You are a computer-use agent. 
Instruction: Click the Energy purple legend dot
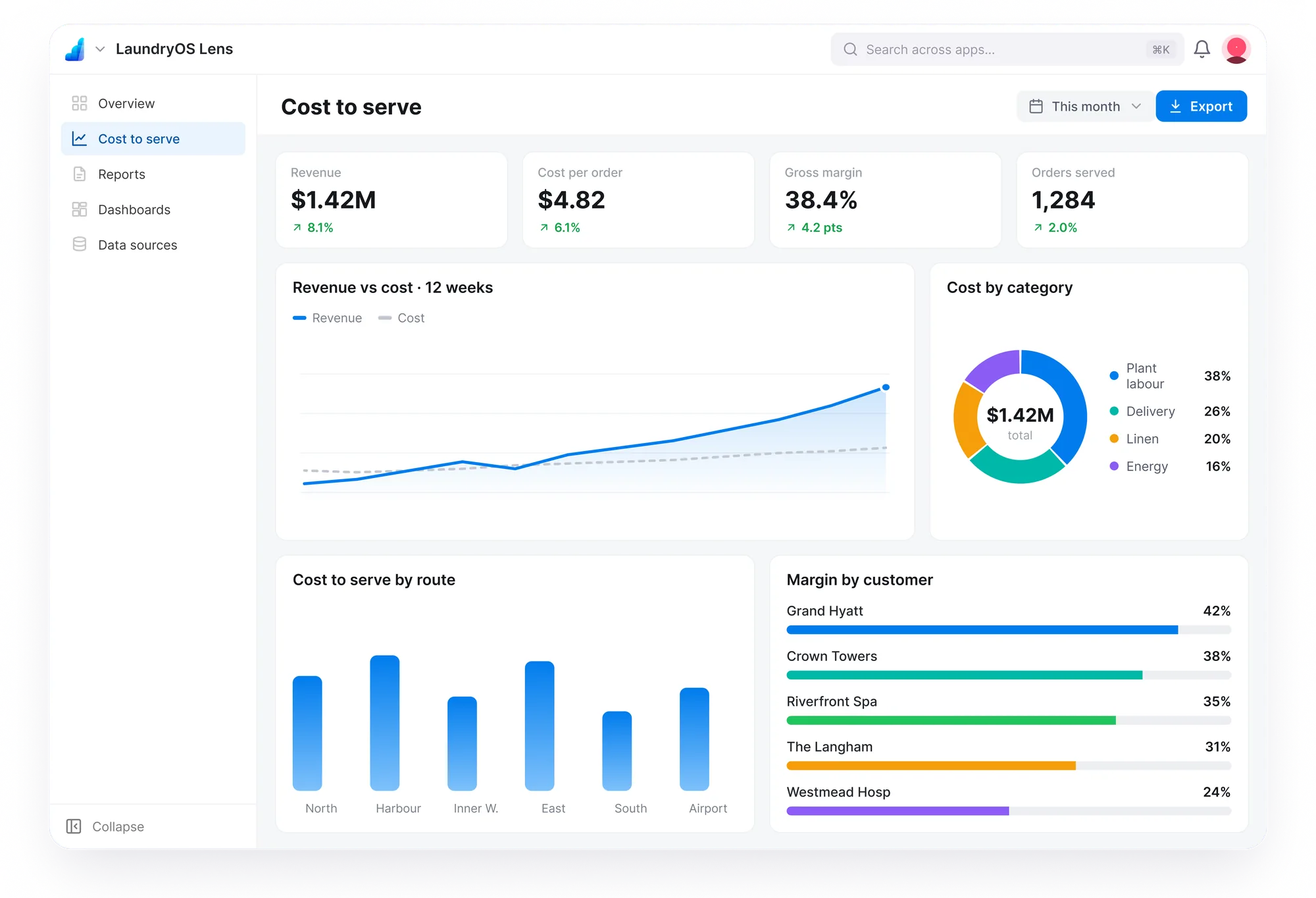tap(1114, 466)
